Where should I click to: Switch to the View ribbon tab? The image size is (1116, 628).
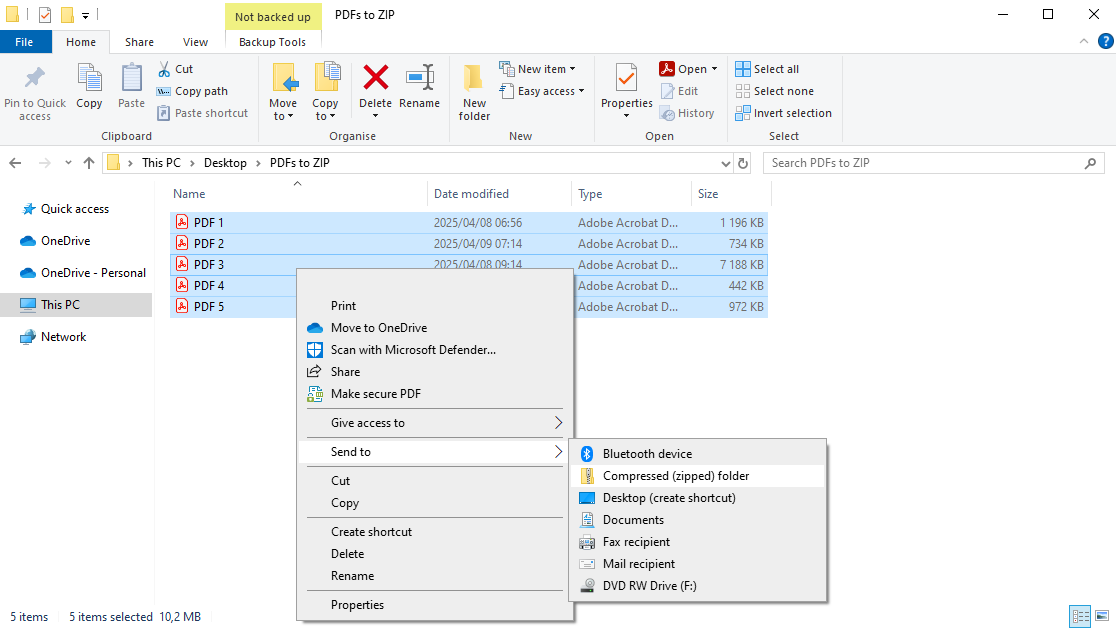tap(196, 42)
